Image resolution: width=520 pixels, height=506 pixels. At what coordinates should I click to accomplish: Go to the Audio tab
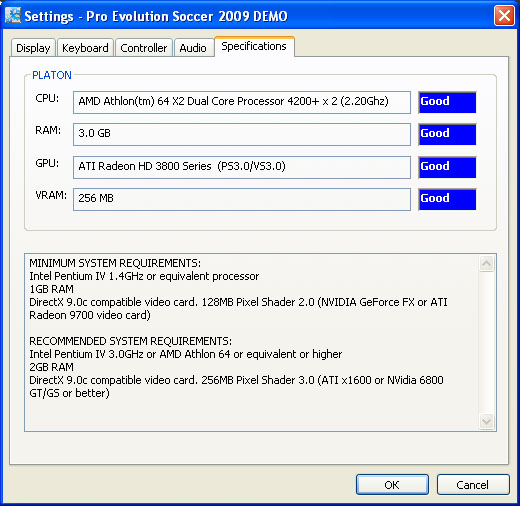(193, 48)
